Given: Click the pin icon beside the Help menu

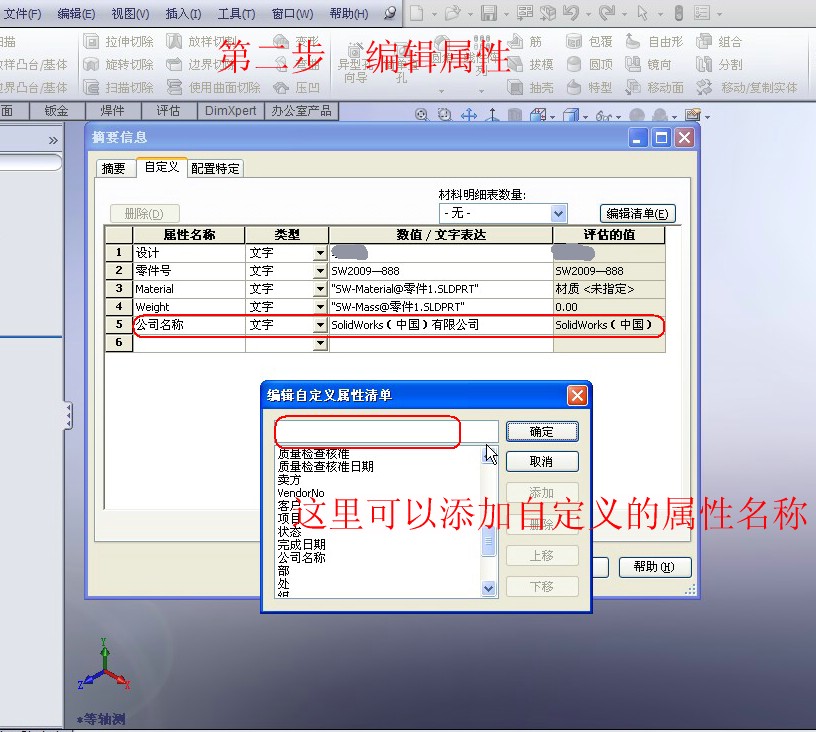Looking at the screenshot, I should click(390, 13).
